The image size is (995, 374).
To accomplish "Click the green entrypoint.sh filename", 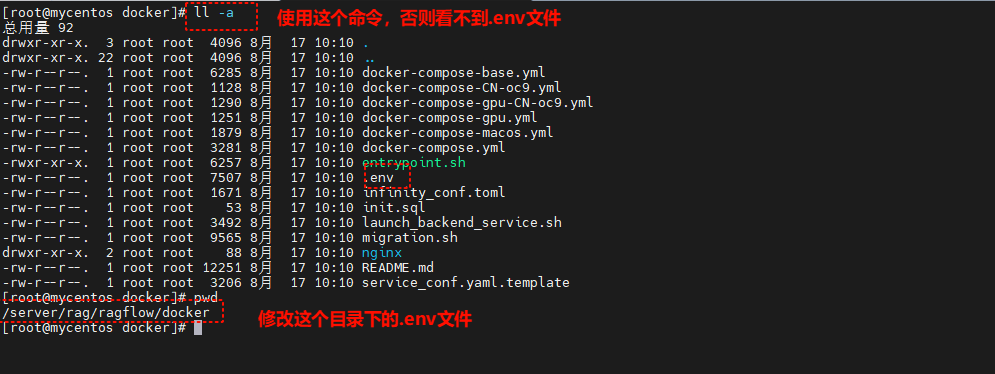I will [x=414, y=163].
